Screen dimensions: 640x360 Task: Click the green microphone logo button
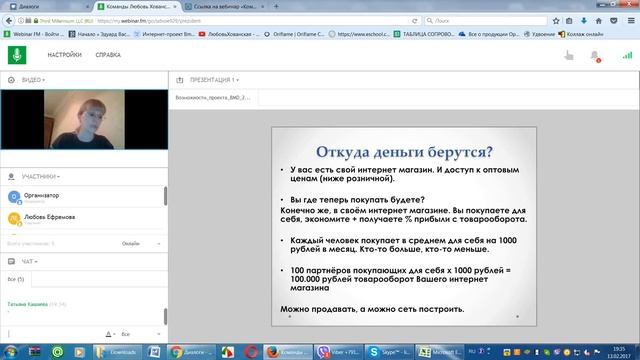tap(17, 55)
